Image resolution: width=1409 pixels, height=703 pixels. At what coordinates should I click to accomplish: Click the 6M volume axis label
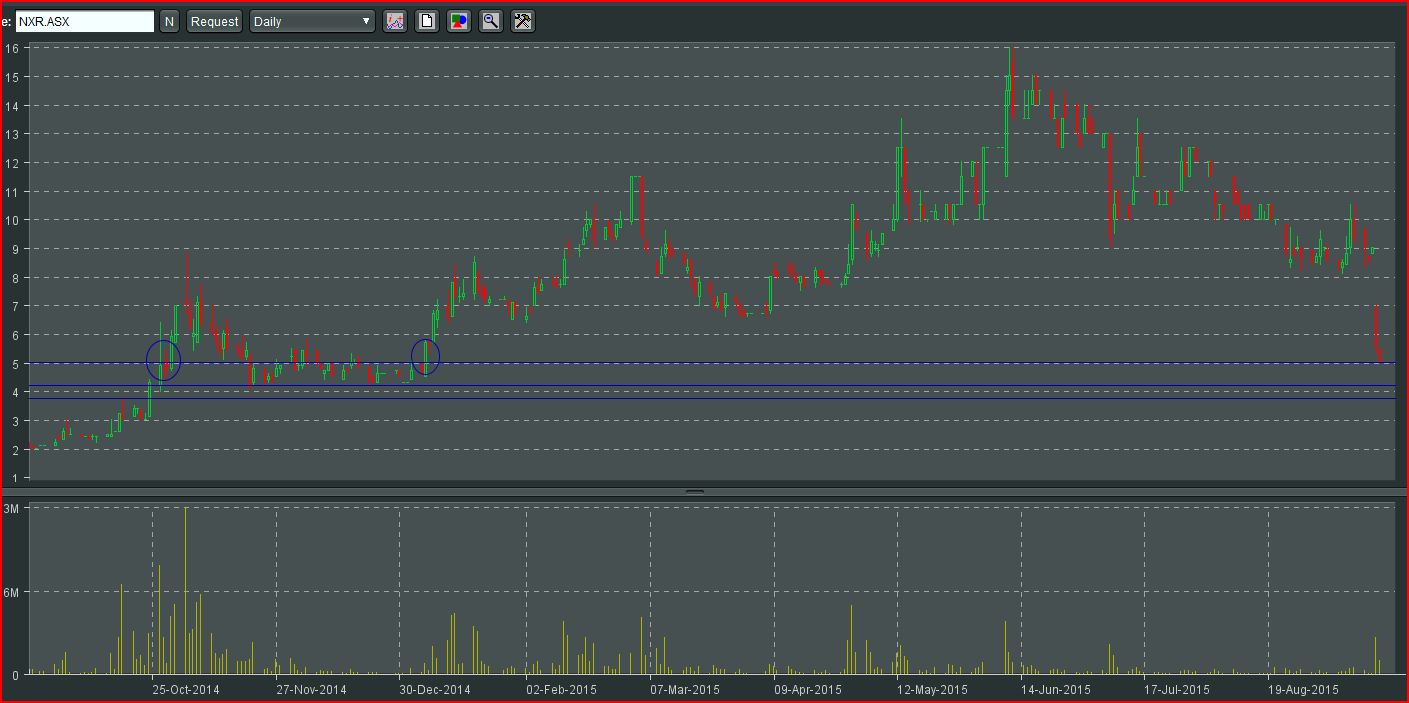pyautogui.click(x=11, y=593)
